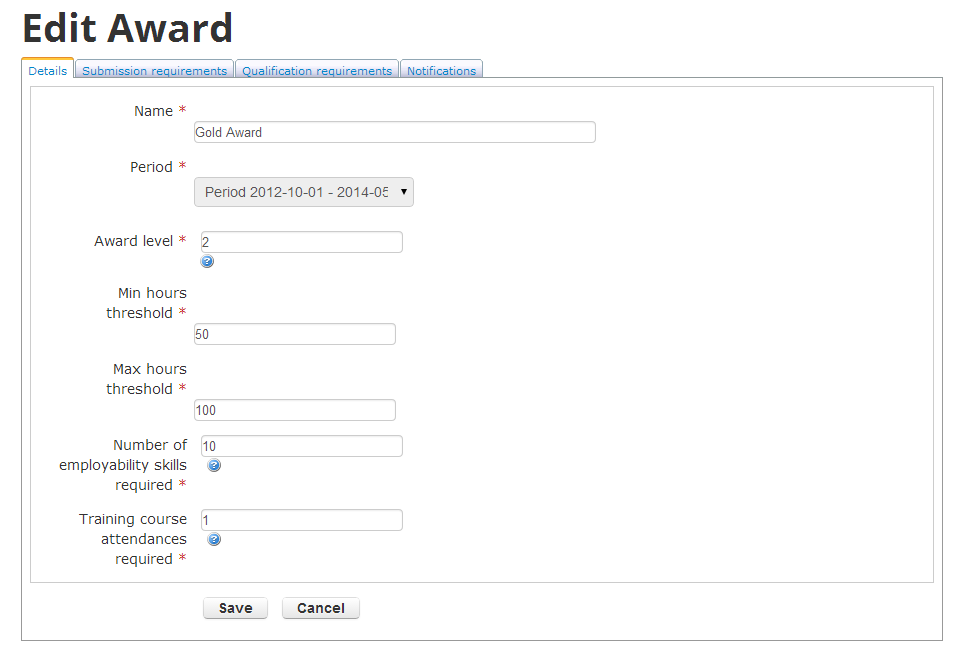Open help icon under Award level field
This screenshot has height=659, width=960.
[x=208, y=262]
